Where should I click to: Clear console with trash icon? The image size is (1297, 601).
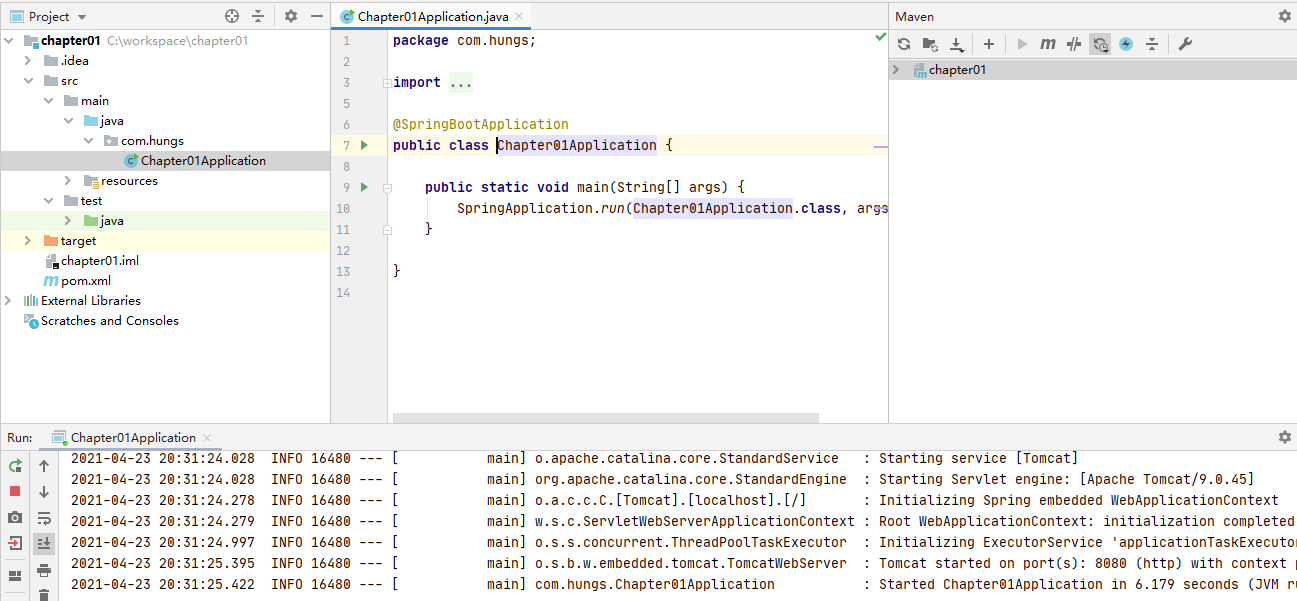click(x=44, y=595)
